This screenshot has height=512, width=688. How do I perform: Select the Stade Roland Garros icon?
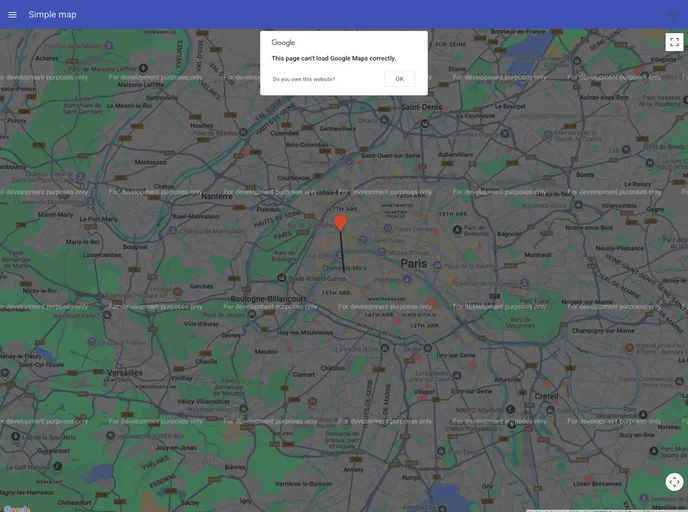(x=282, y=278)
